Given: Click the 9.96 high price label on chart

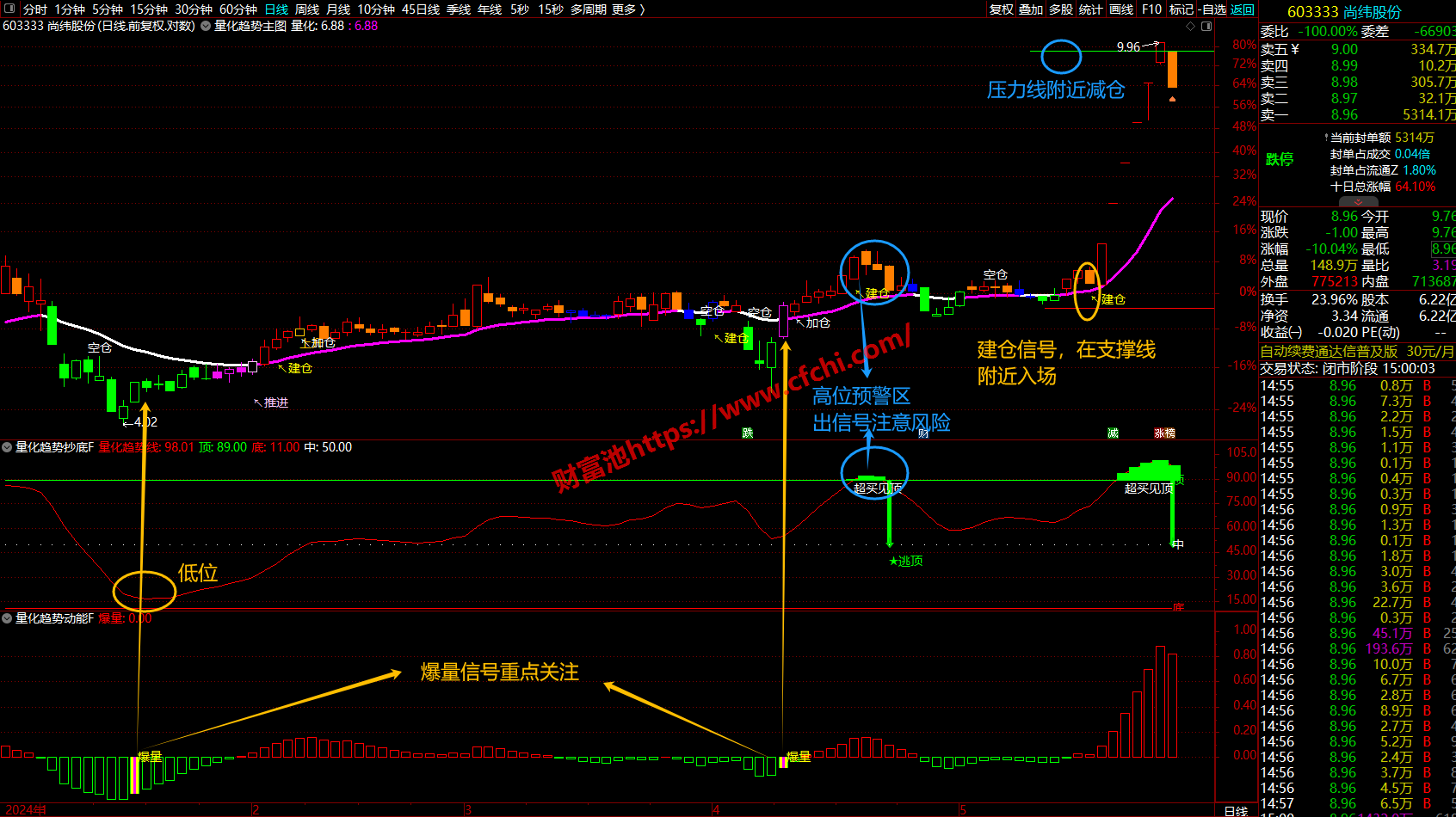Looking at the screenshot, I should (1128, 47).
